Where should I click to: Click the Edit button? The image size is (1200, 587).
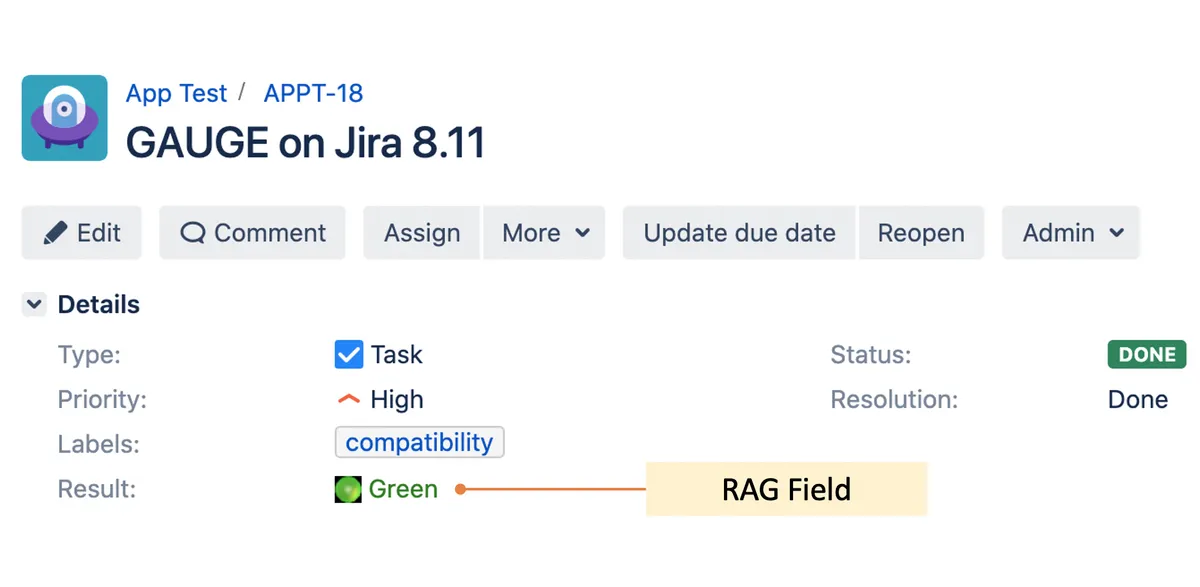pyautogui.click(x=82, y=233)
